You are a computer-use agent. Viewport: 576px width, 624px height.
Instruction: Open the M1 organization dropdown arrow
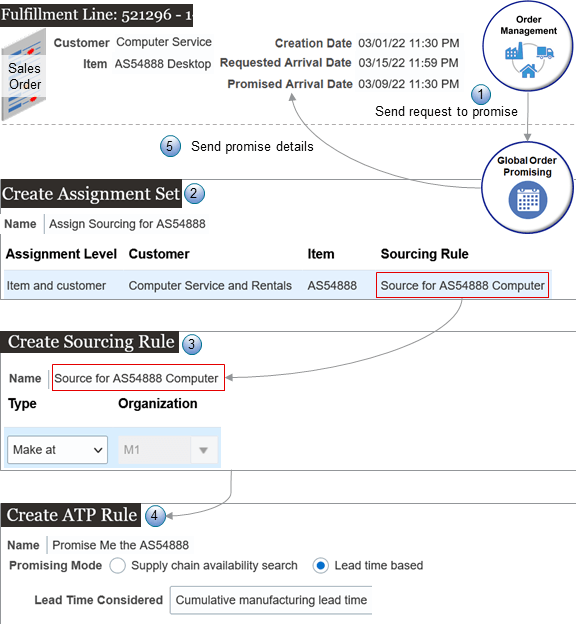pyautogui.click(x=203, y=450)
